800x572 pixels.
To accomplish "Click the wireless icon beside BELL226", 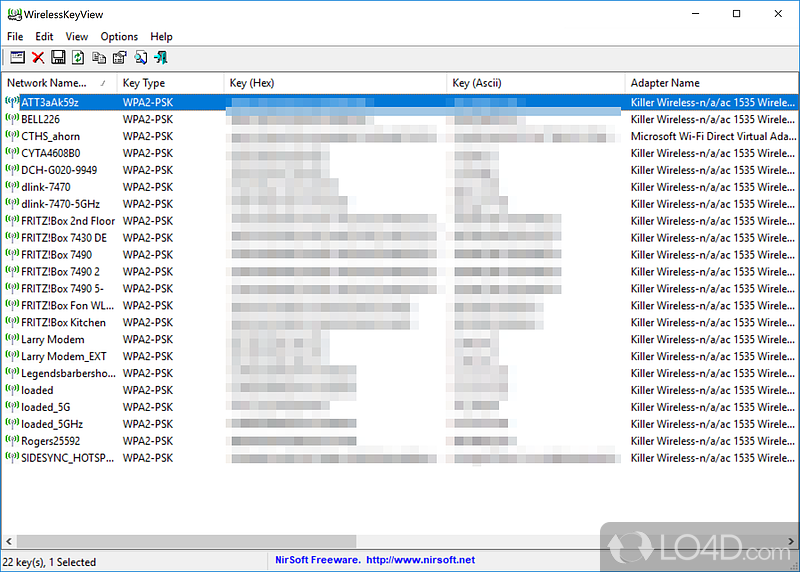I will (12, 118).
